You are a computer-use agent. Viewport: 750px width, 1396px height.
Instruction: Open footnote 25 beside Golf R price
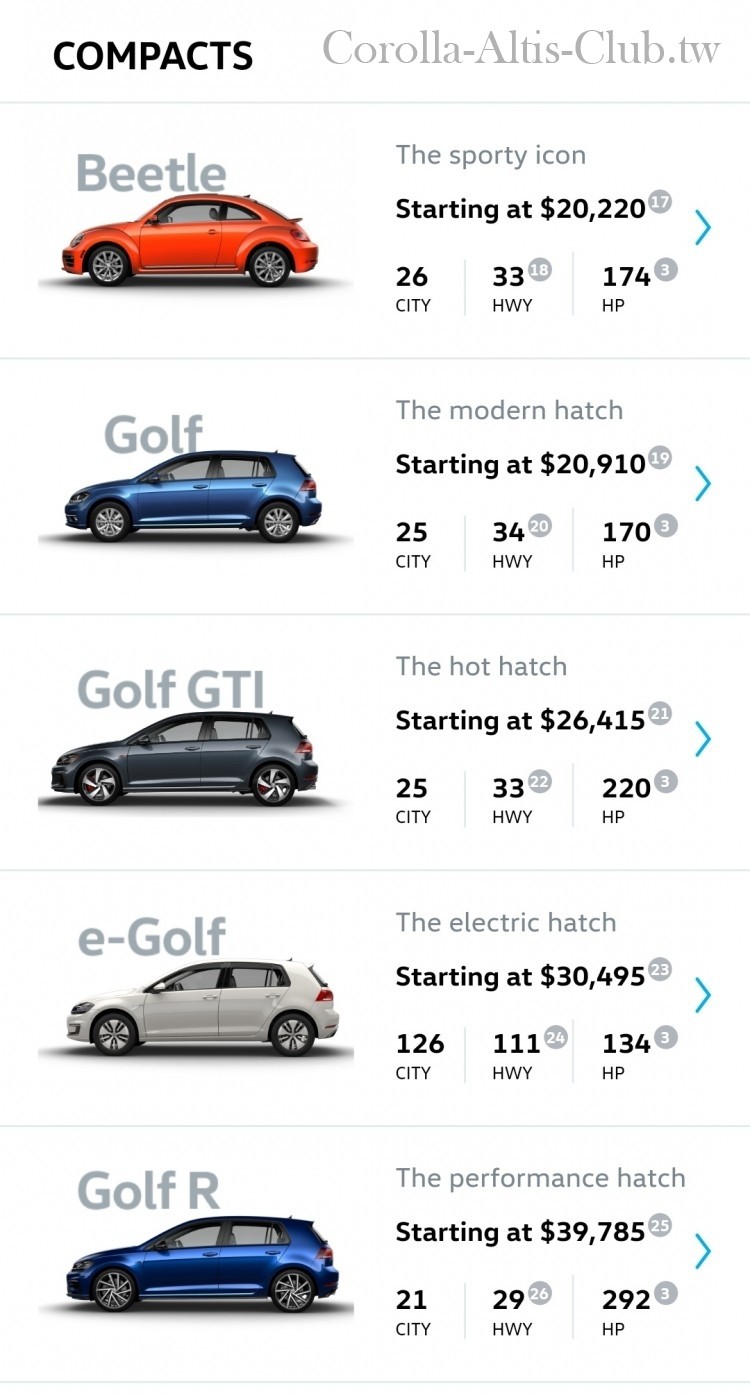pos(660,1225)
